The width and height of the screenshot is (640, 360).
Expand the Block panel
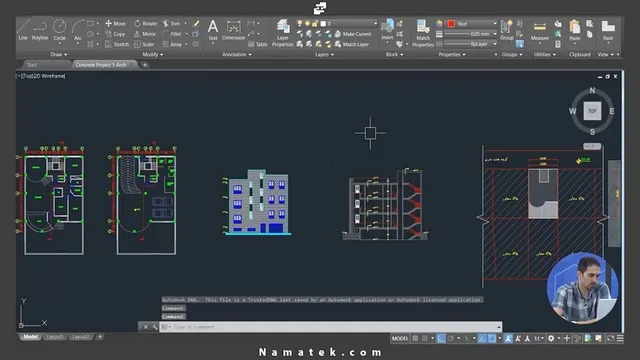pyautogui.click(x=394, y=54)
